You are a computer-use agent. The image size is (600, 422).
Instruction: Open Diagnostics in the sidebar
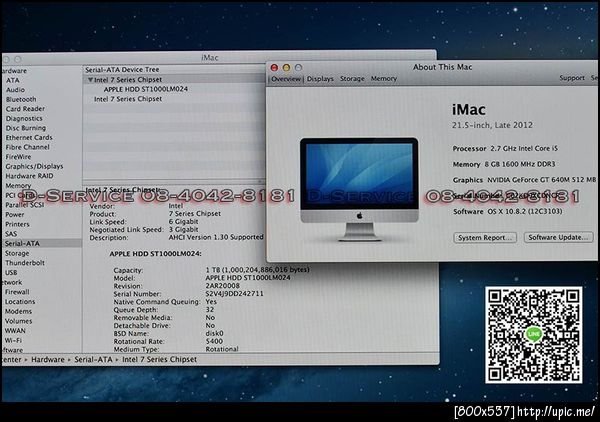point(24,119)
